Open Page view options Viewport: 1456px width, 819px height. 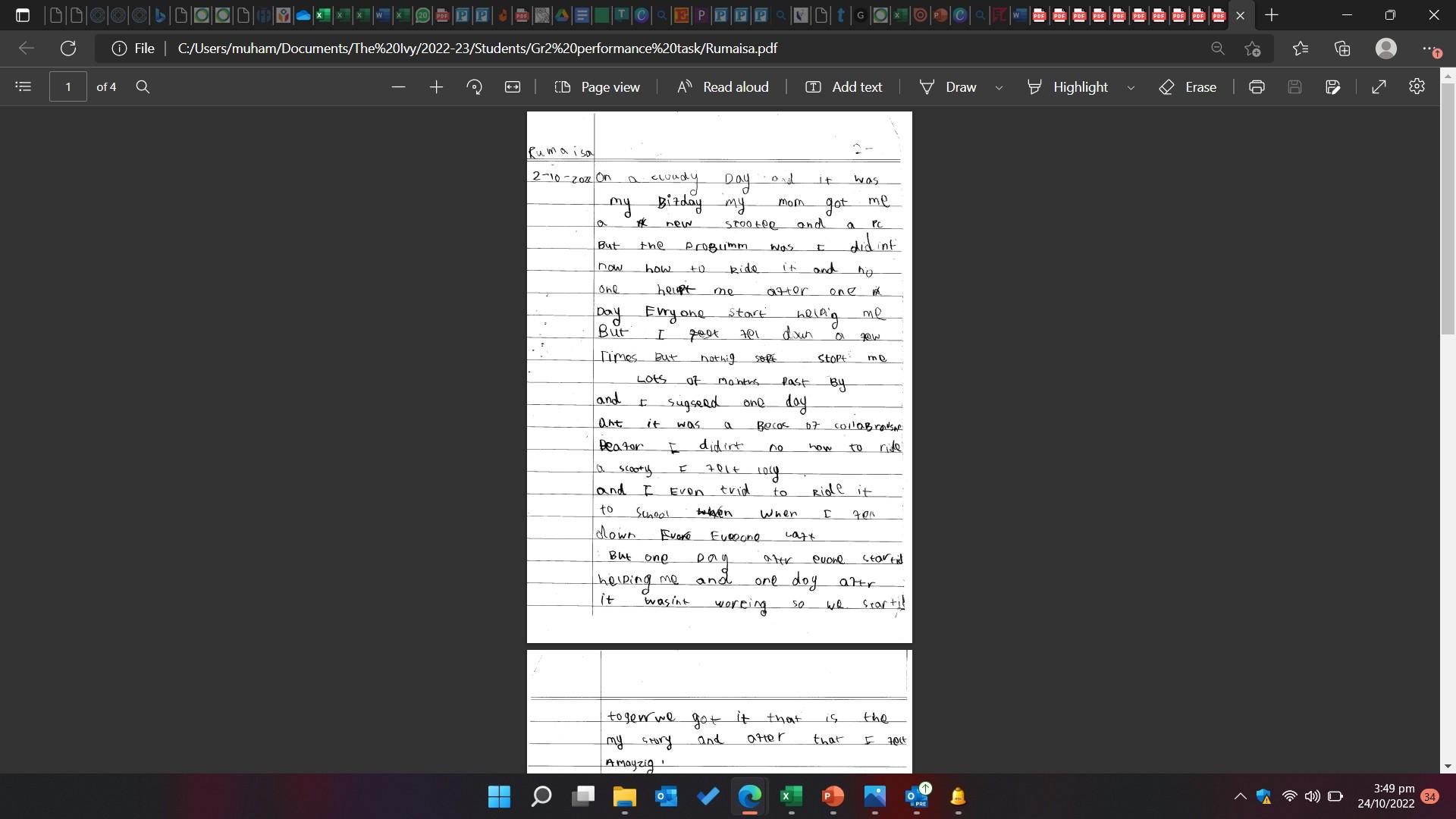tap(597, 86)
